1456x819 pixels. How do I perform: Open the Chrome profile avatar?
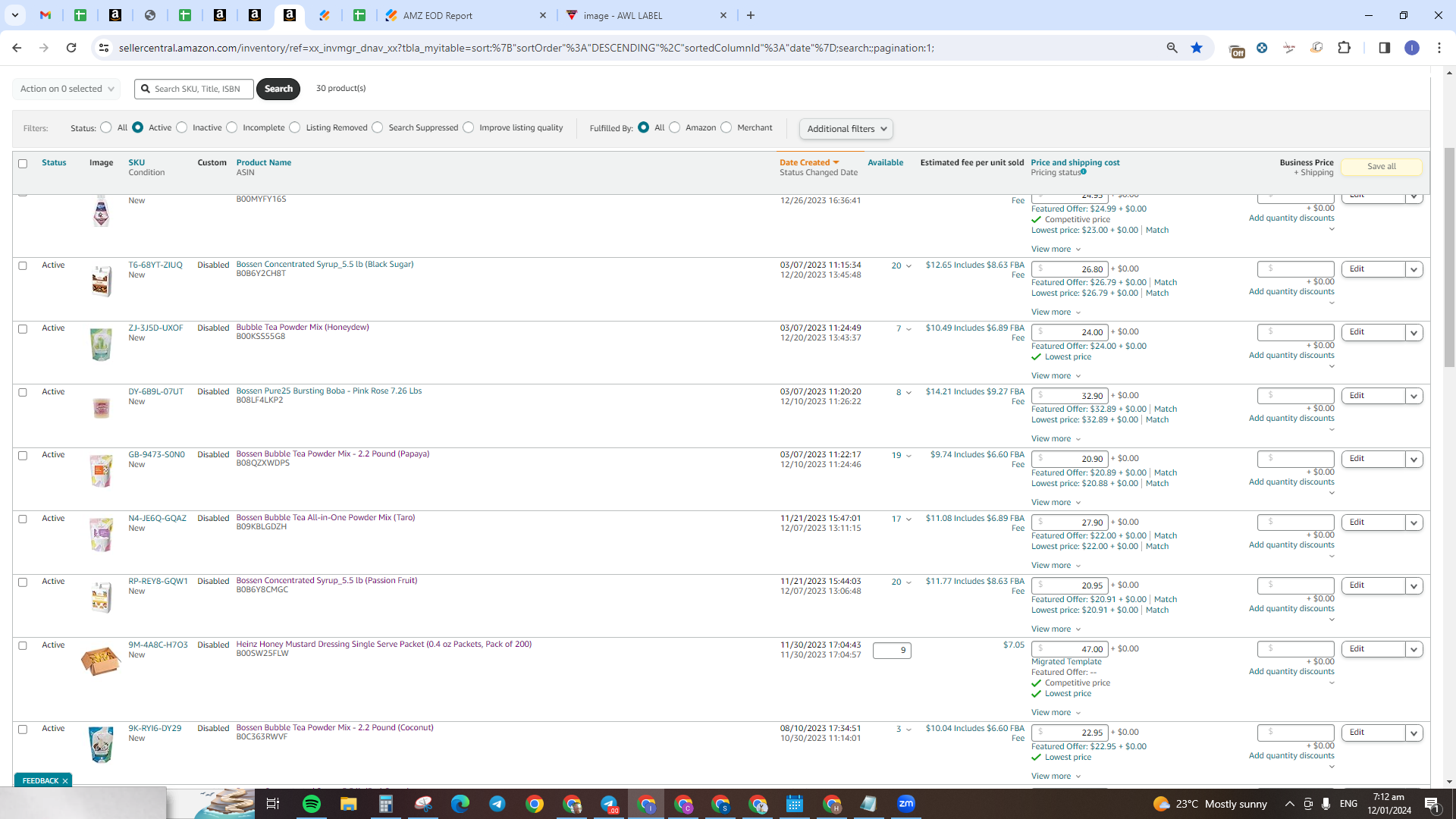coord(1411,48)
